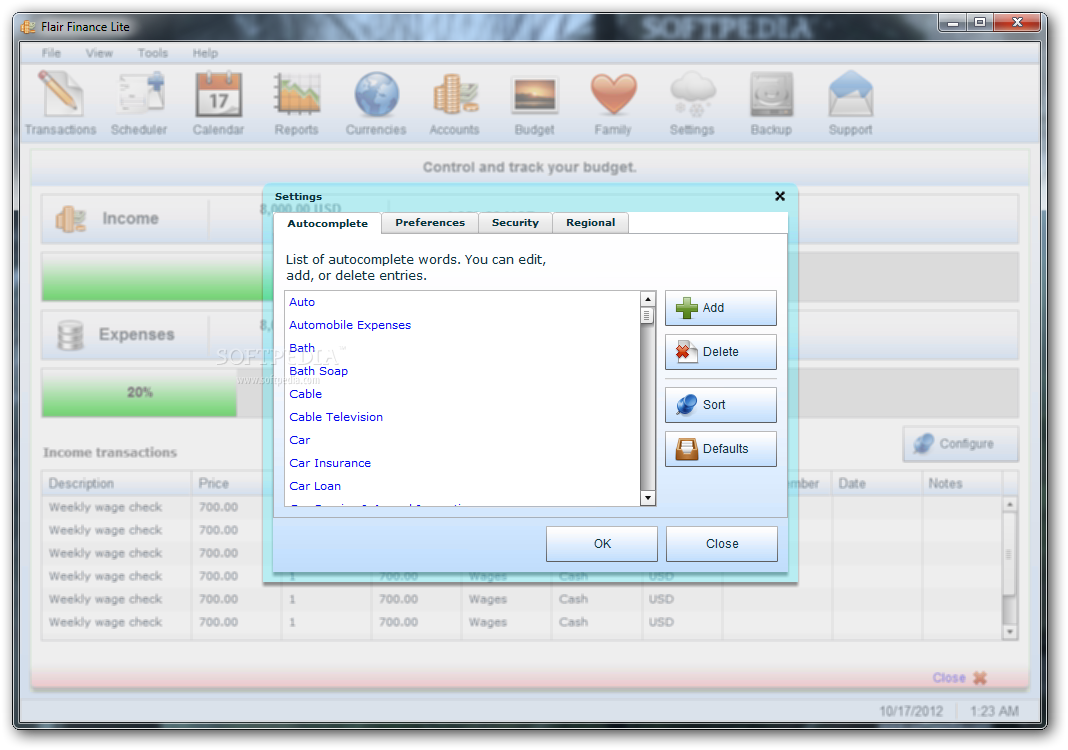The image size is (1068, 750).
Task: Click the Income coins icon
Action: [x=71, y=219]
